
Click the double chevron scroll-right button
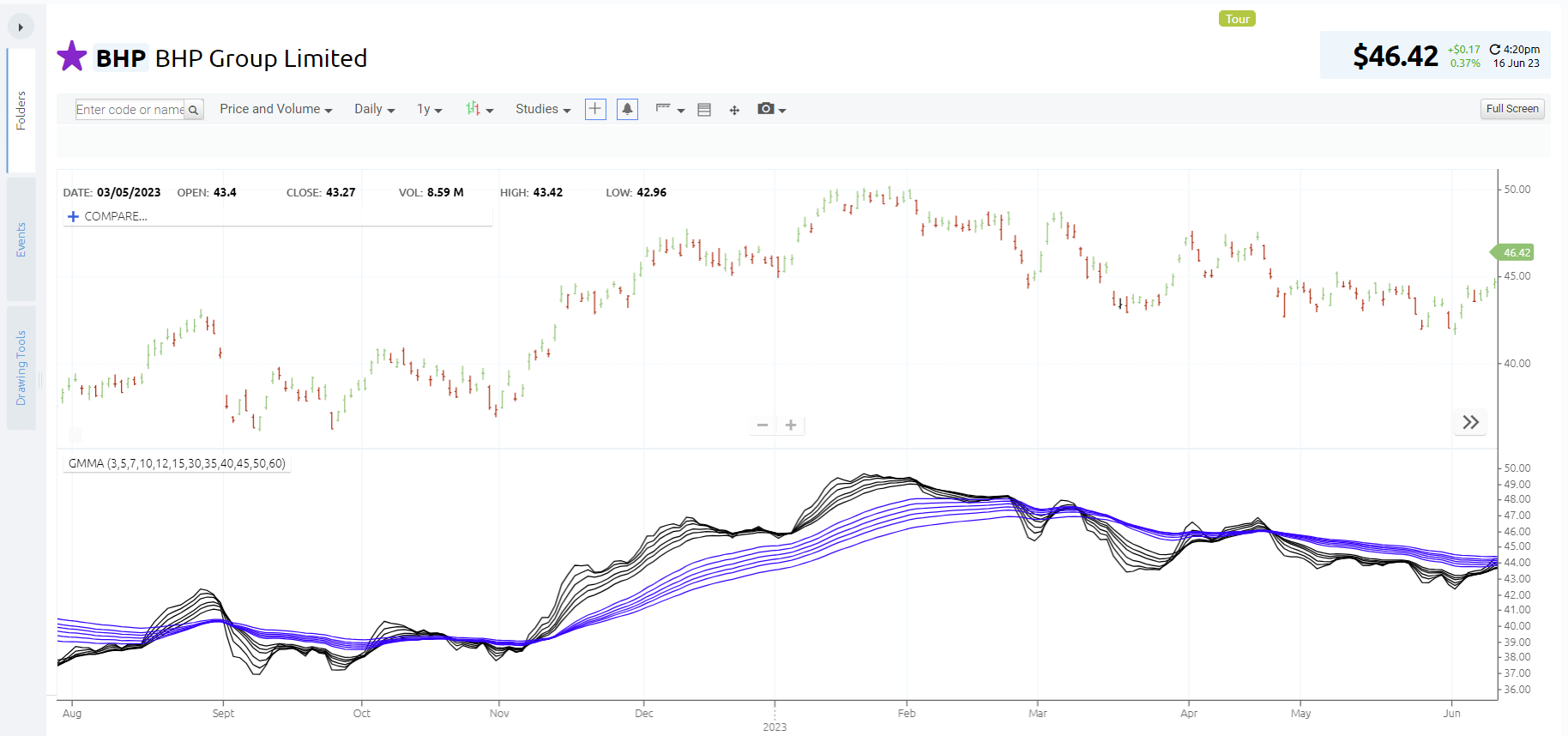pos(1471,422)
